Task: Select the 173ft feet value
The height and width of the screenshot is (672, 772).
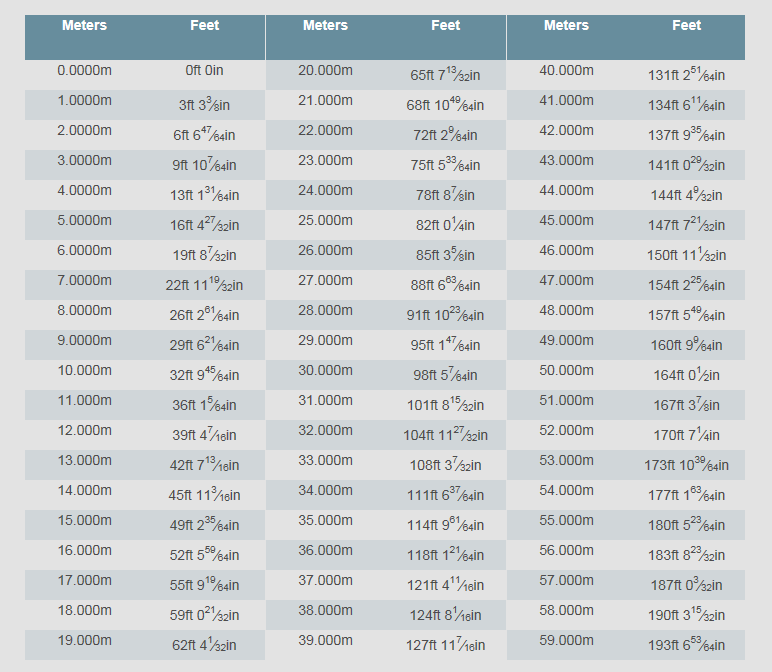Action: (686, 465)
